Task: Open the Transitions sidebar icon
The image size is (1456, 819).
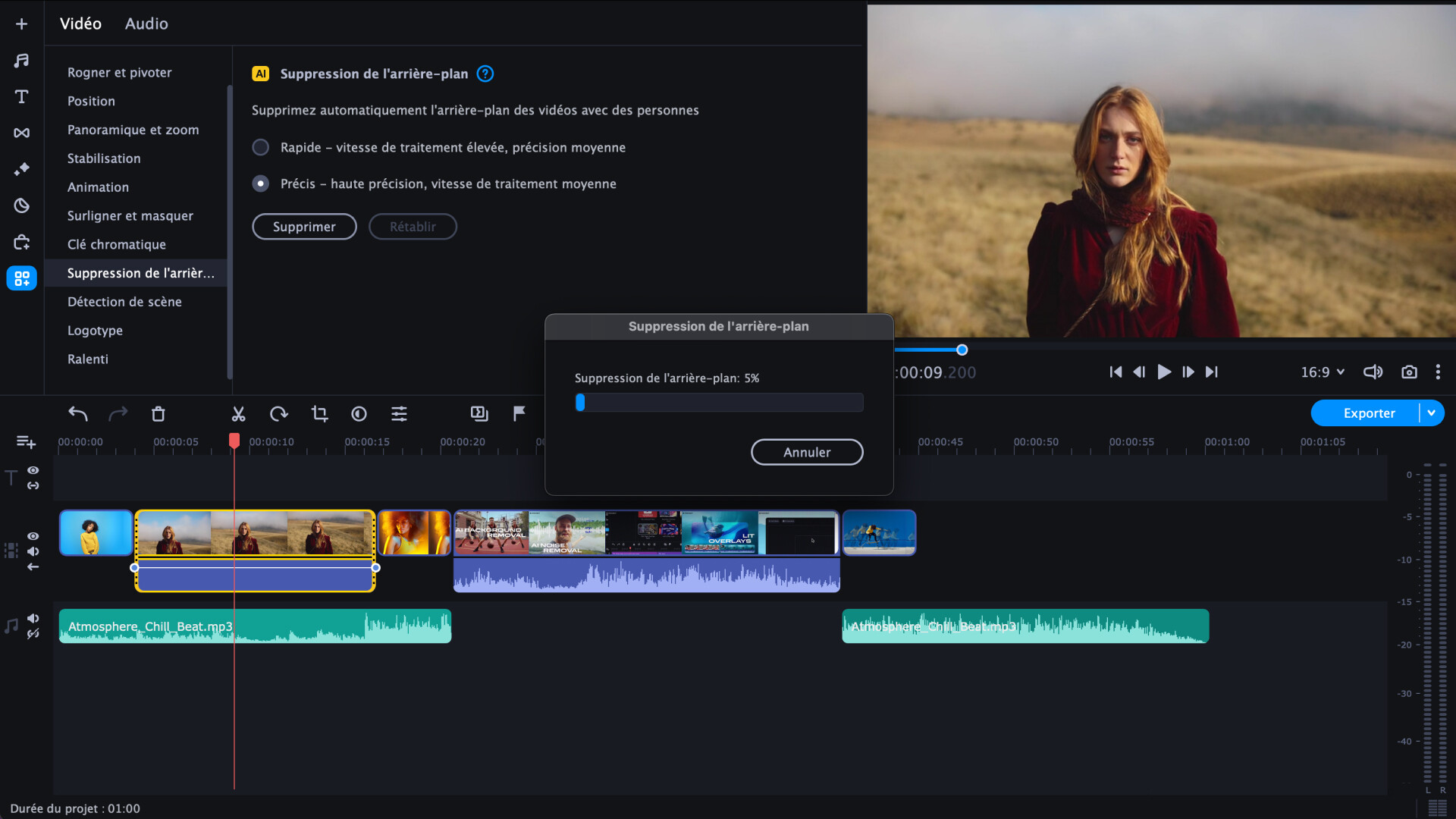Action: [21, 133]
